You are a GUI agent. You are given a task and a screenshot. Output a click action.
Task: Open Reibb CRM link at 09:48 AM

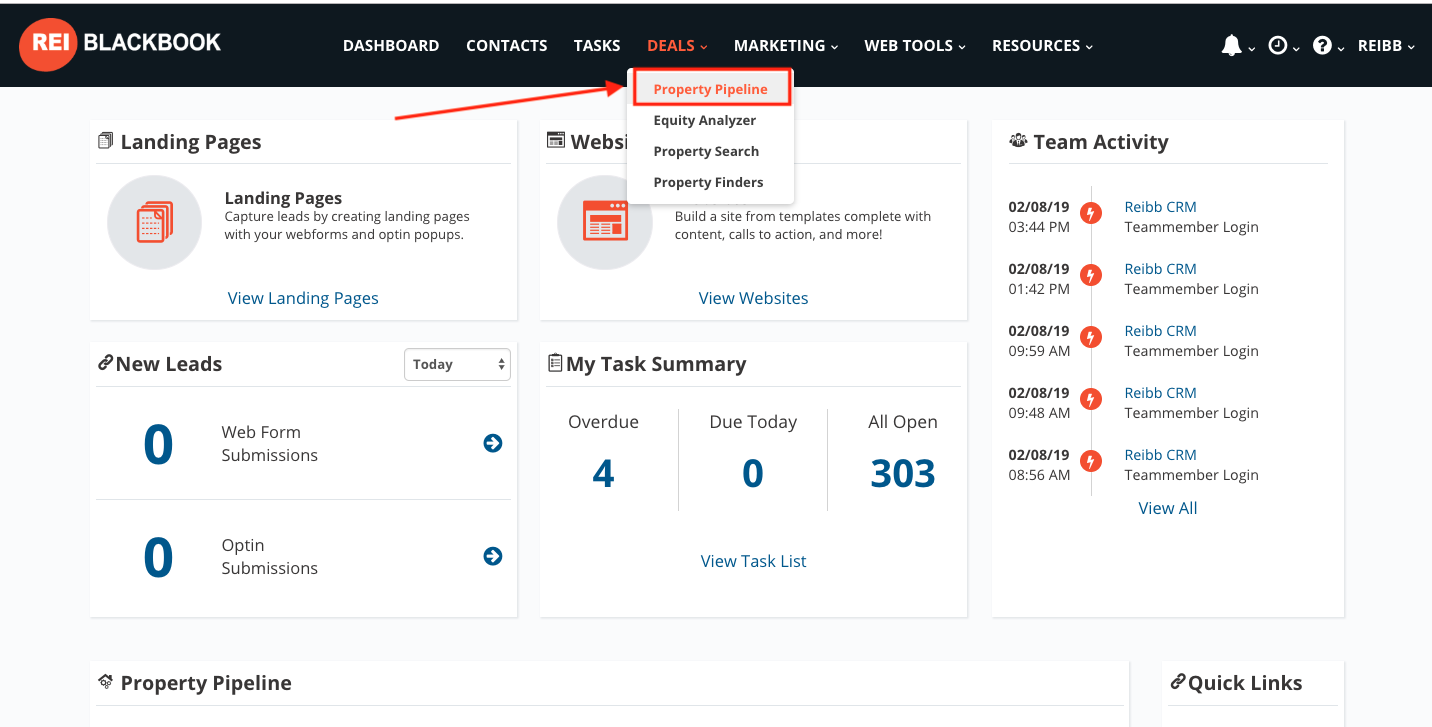[x=1160, y=393]
